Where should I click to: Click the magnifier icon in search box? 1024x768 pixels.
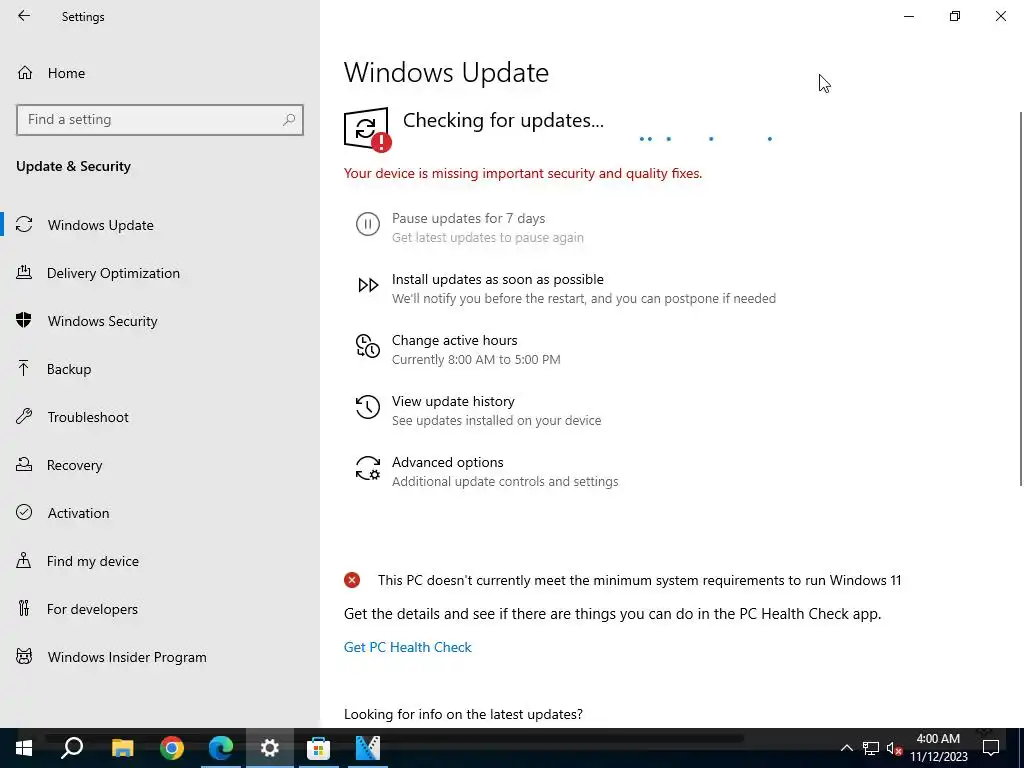289,120
